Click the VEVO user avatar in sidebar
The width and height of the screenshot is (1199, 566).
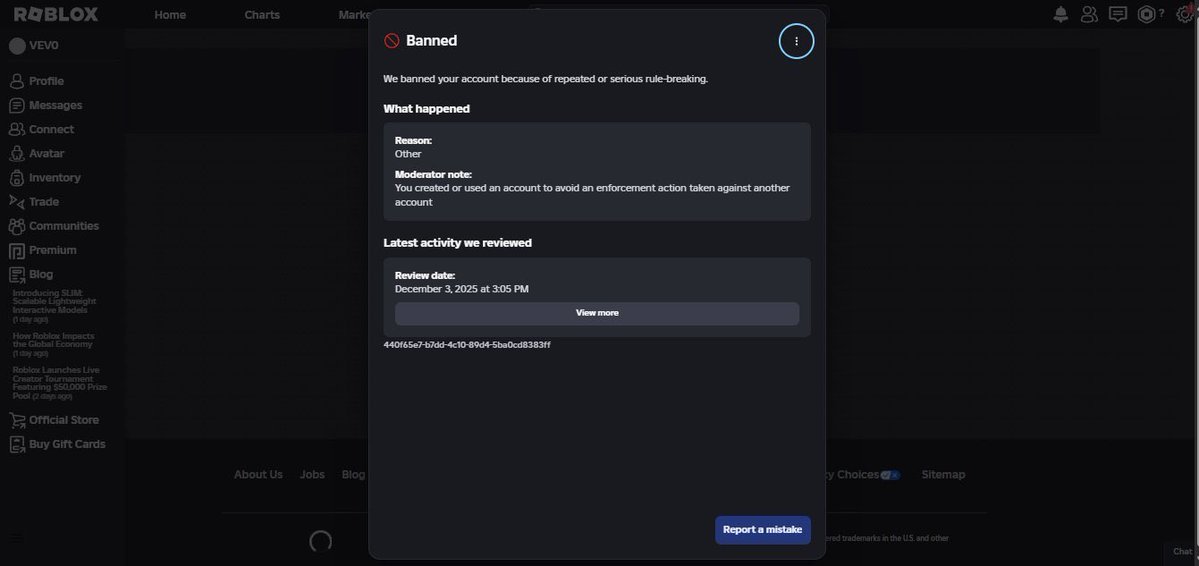(x=17, y=46)
